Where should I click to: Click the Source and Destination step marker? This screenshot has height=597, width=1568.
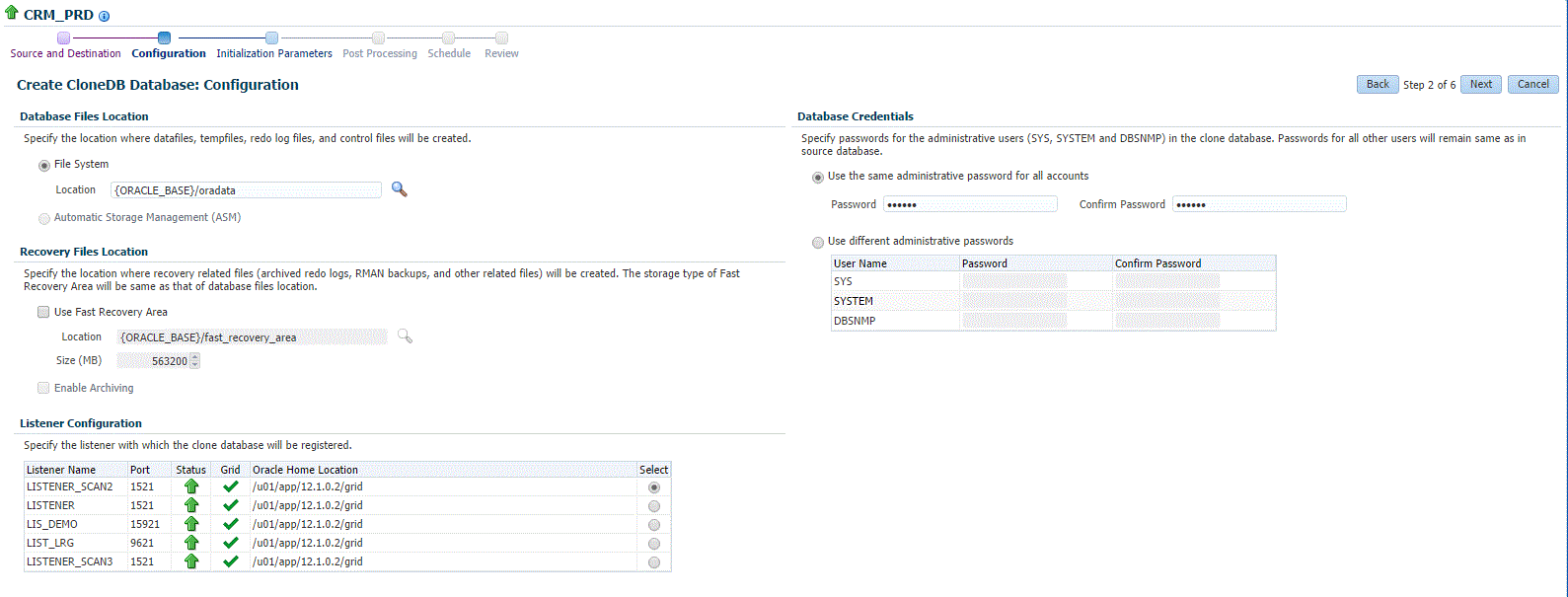point(63,38)
